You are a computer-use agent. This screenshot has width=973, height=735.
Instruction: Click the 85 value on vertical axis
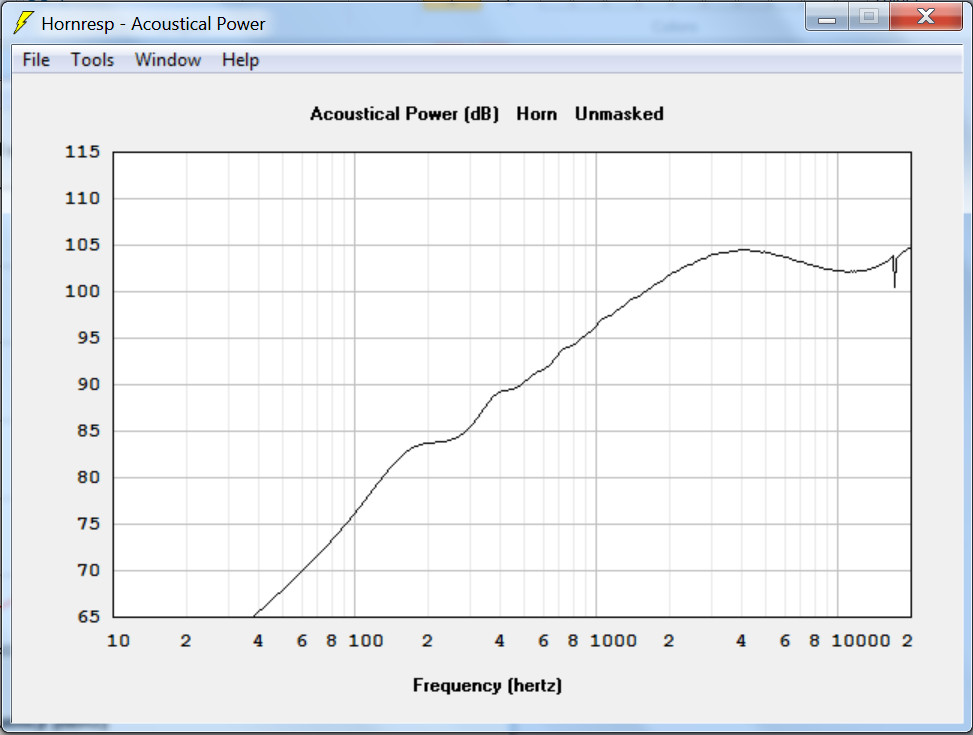88,431
